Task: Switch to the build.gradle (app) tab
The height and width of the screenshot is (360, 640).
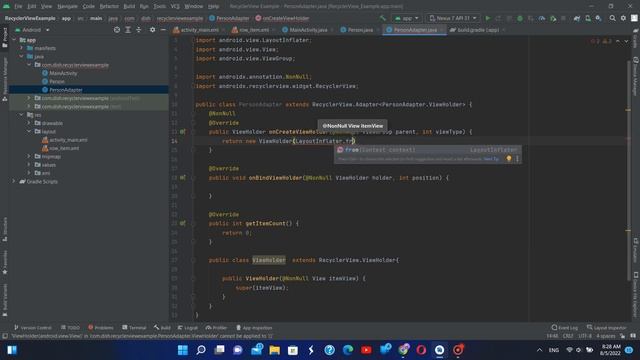Action: pos(477,30)
